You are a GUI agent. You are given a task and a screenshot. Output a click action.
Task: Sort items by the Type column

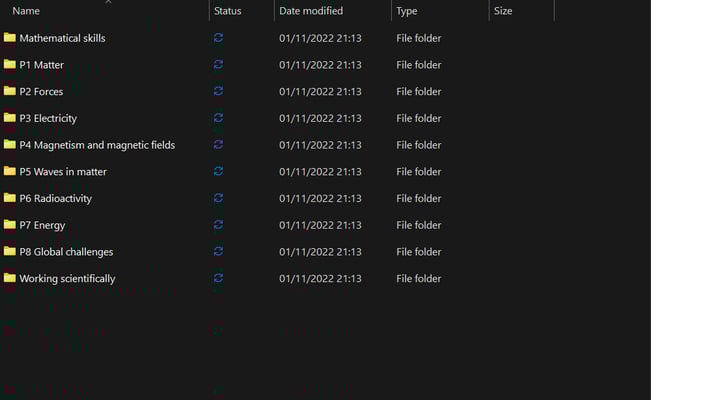coord(407,11)
